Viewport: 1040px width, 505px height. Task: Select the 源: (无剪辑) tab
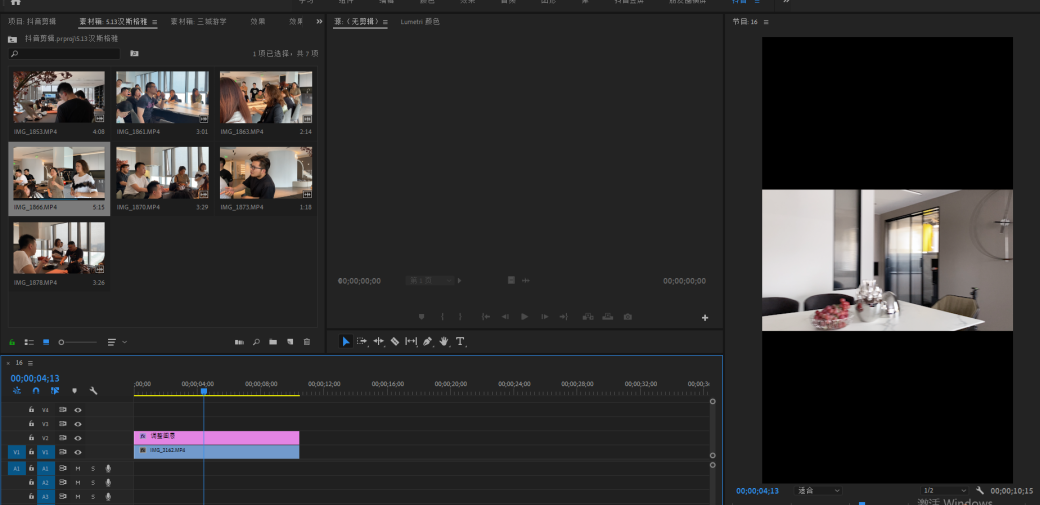coord(357,21)
